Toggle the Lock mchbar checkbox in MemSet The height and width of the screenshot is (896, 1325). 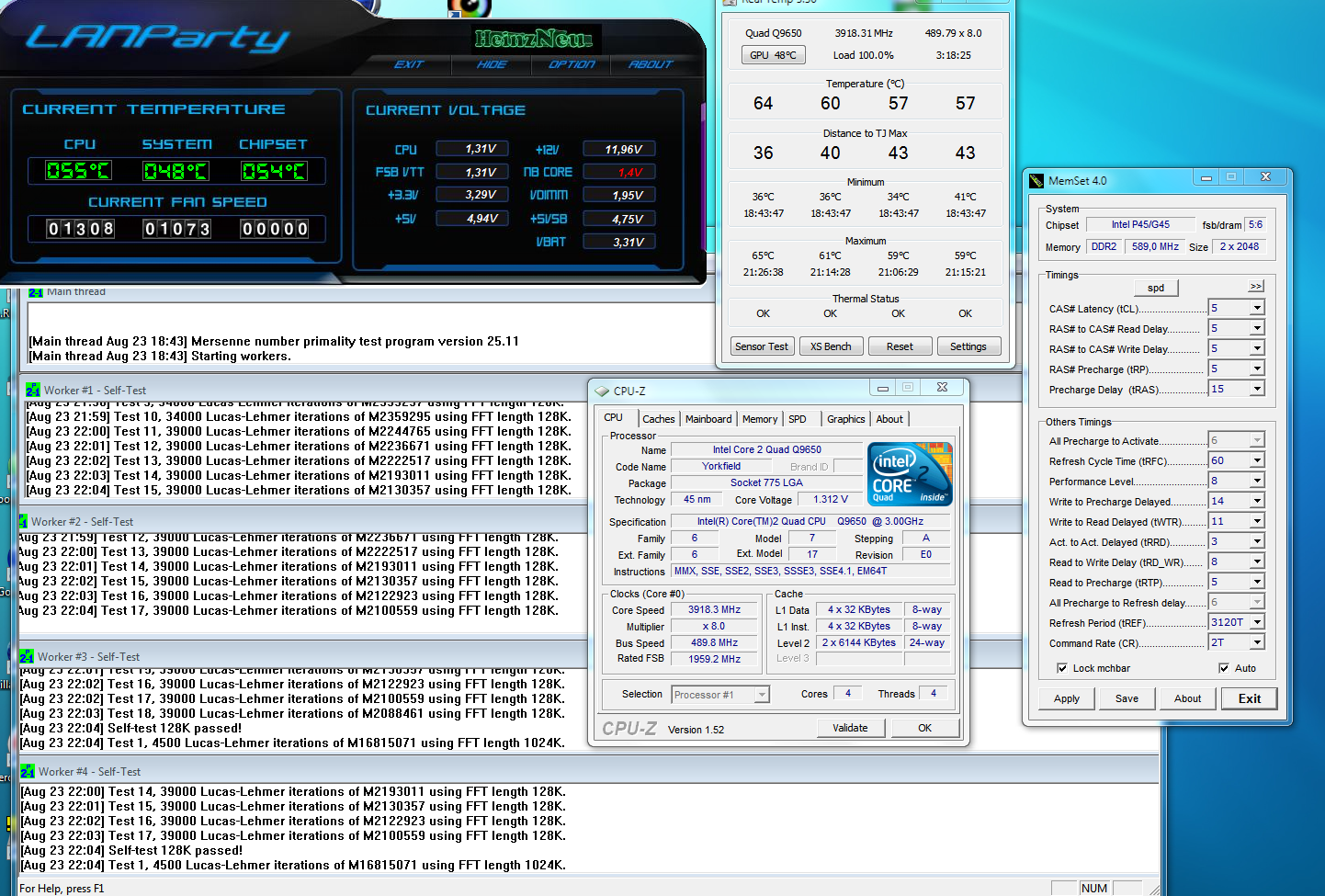pos(1062,668)
